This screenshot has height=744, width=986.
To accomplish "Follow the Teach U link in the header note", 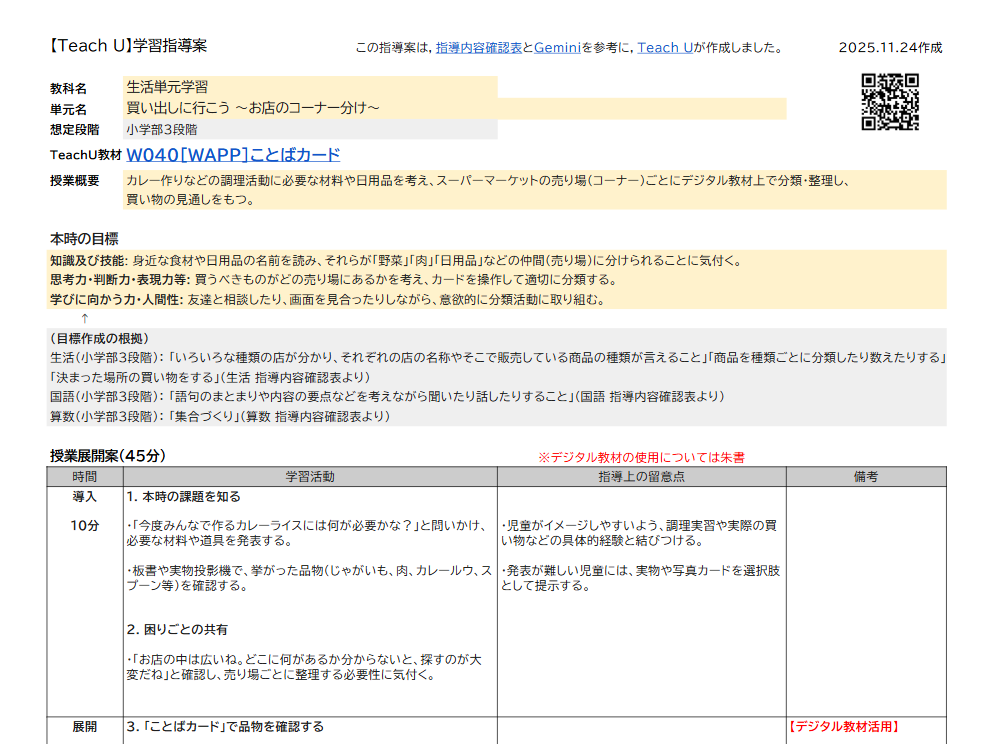I will click(665, 48).
